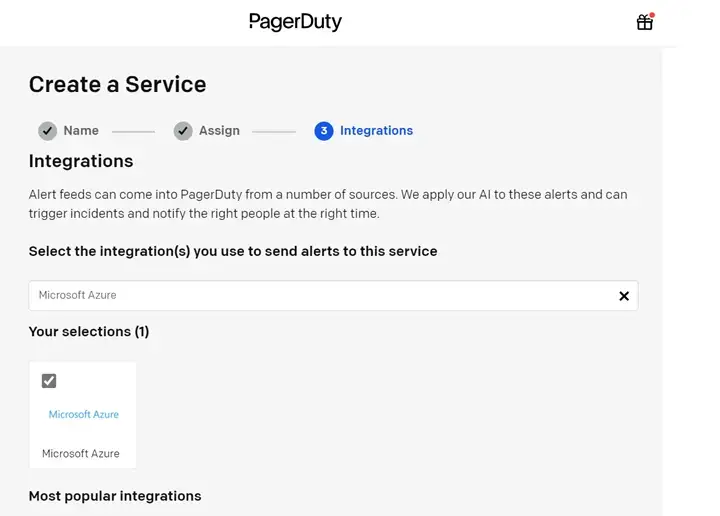
Task: Open the gift box what's-new icon
Action: 644,22
